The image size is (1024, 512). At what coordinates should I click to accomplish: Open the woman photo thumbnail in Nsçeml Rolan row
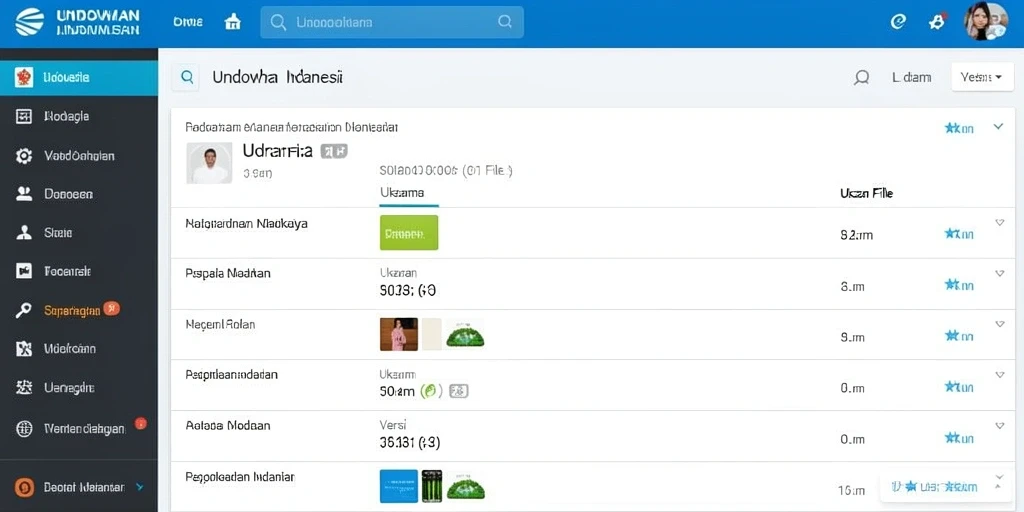[398, 334]
